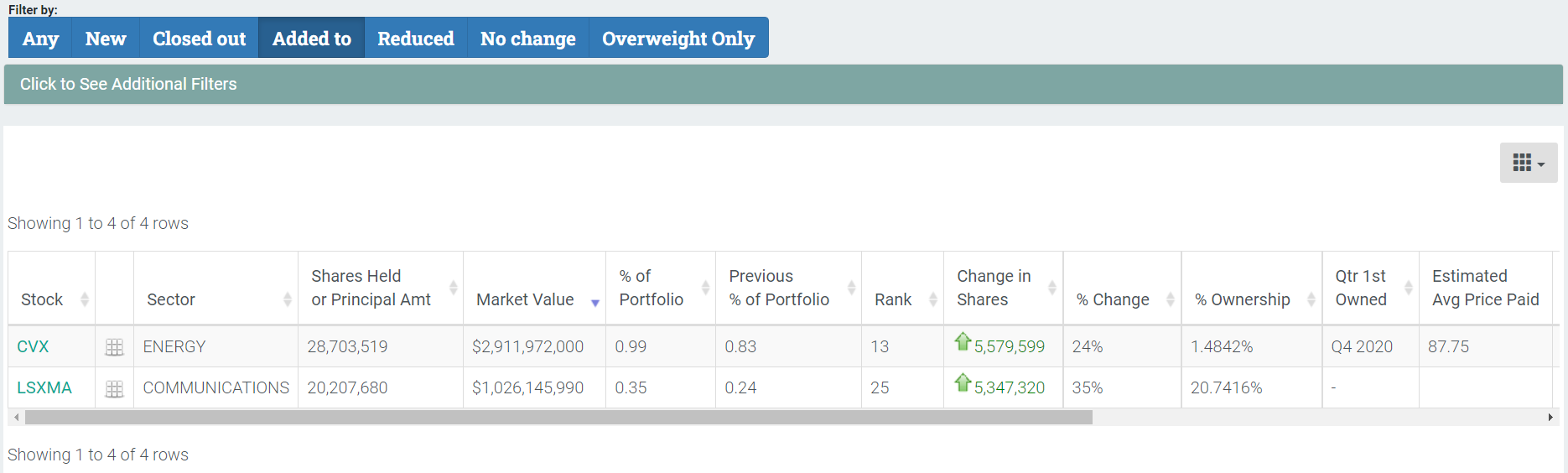Click the horizontal scrollbar thumb
Image resolution: width=1568 pixels, height=473 pixels.
(558, 417)
